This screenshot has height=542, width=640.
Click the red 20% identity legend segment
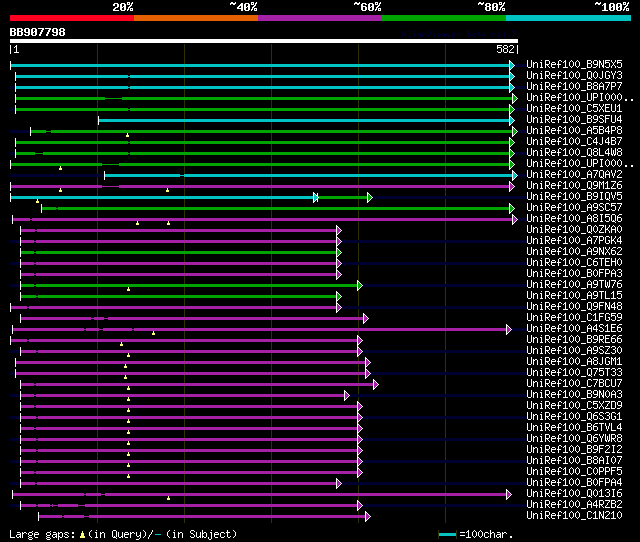[x=72, y=18]
